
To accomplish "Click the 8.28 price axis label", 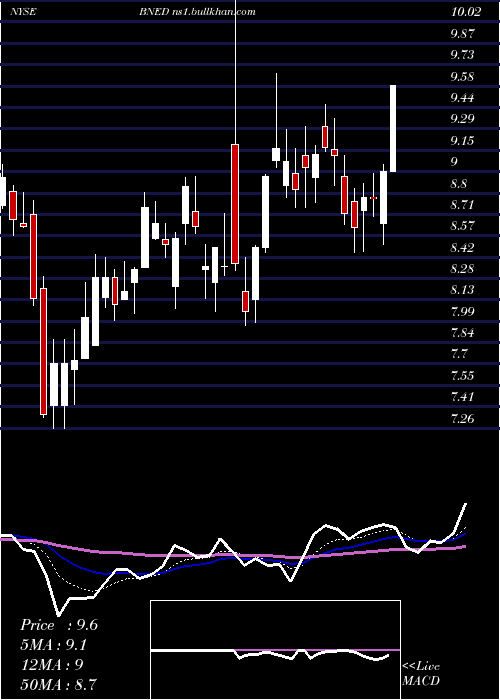I will 462,269.
